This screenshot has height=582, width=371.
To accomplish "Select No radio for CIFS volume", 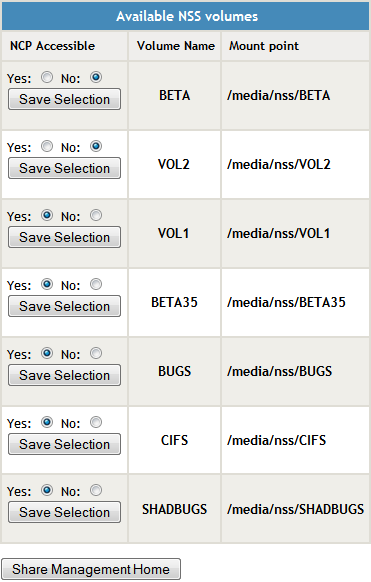I will [96, 422].
